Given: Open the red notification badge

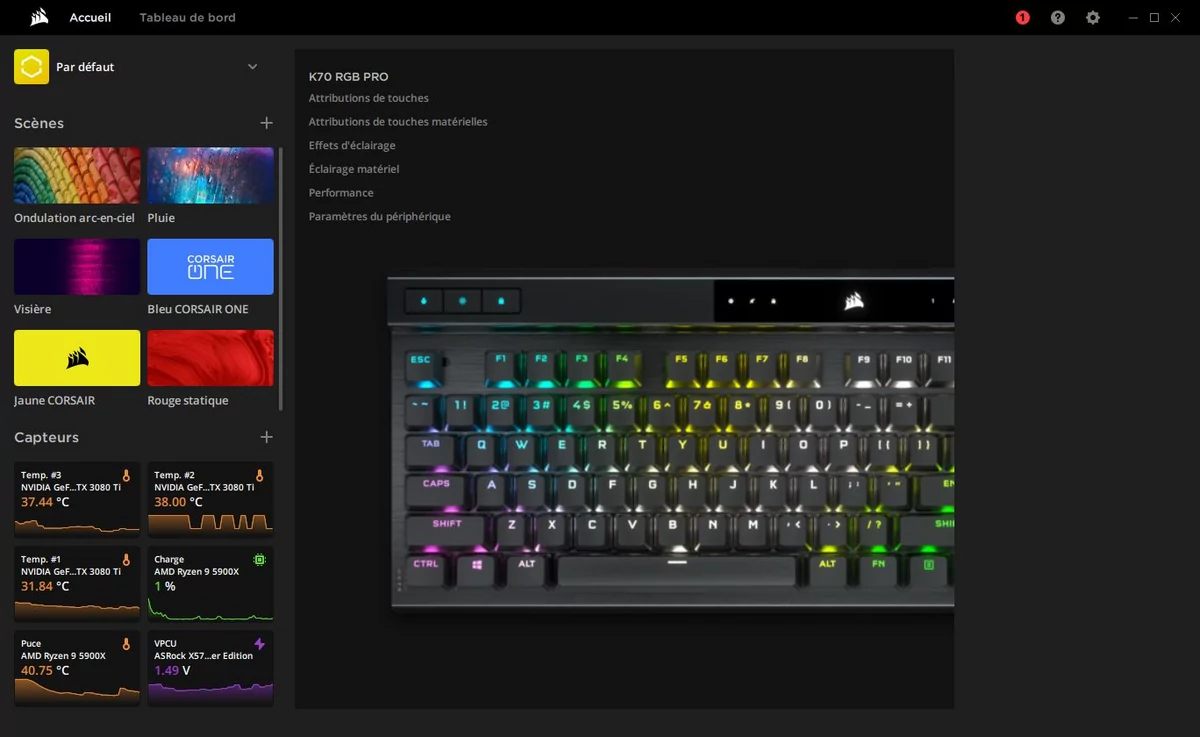Looking at the screenshot, I should point(1022,17).
